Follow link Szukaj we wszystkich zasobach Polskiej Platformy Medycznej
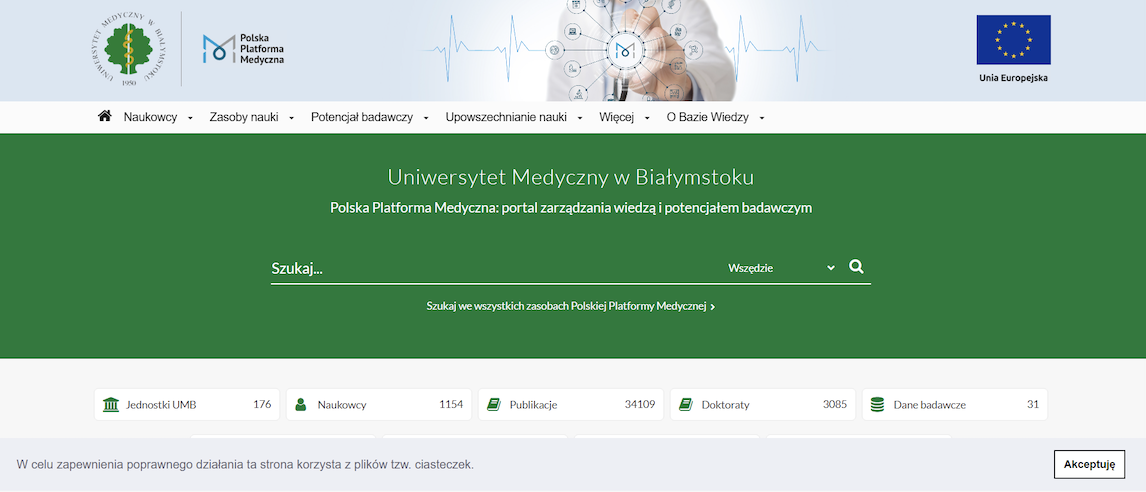The height and width of the screenshot is (492, 1146). point(571,307)
